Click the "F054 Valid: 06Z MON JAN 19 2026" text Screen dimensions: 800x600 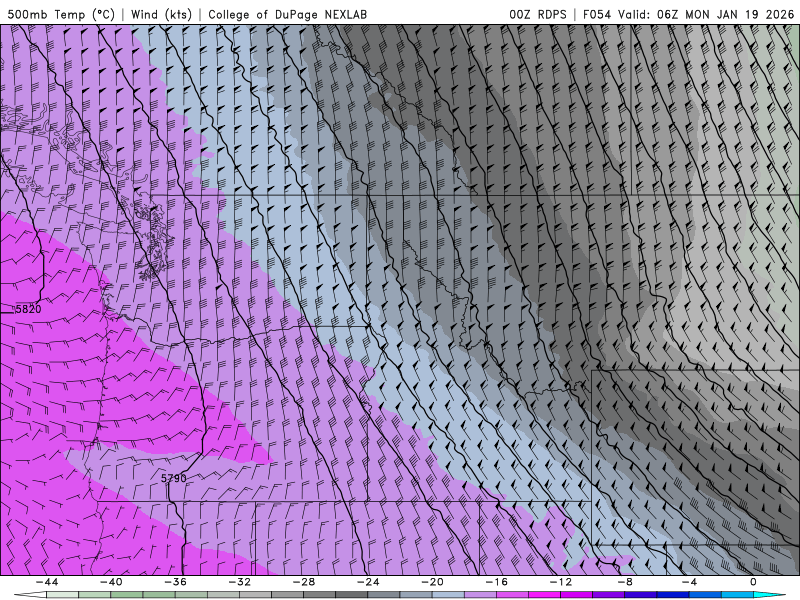[x=688, y=14]
